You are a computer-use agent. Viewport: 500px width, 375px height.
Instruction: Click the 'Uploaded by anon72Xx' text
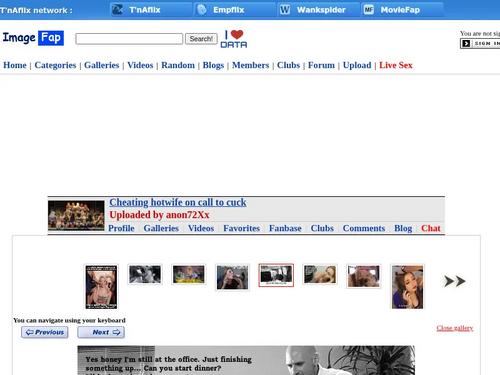159,215
